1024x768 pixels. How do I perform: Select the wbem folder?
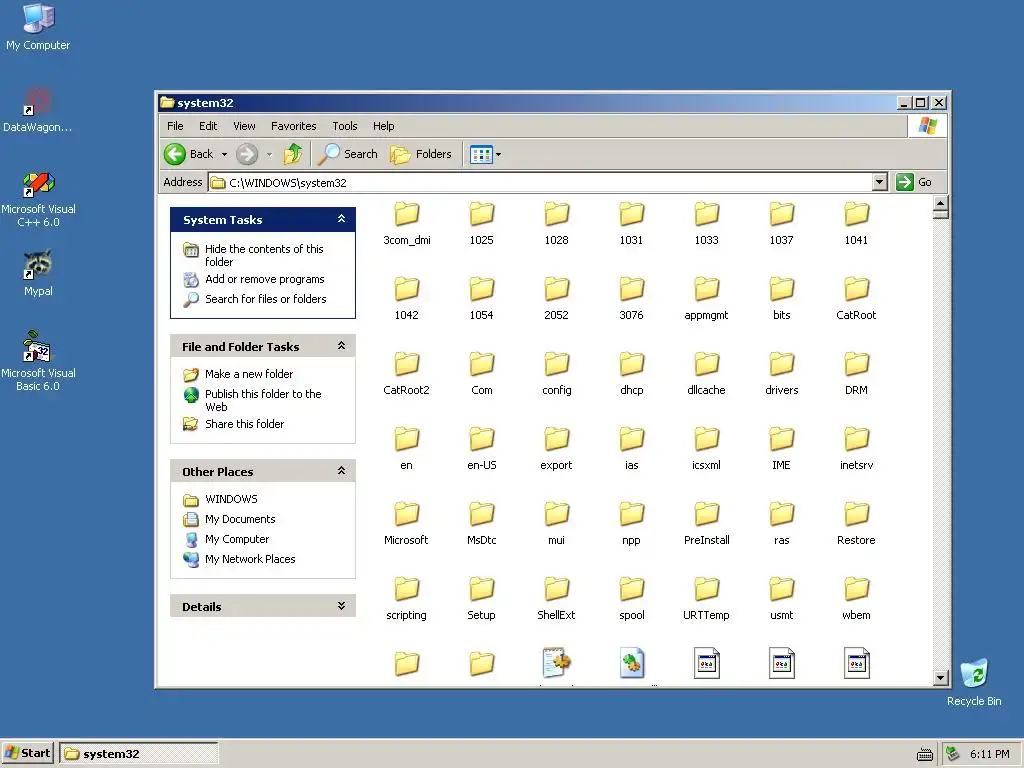(856, 599)
